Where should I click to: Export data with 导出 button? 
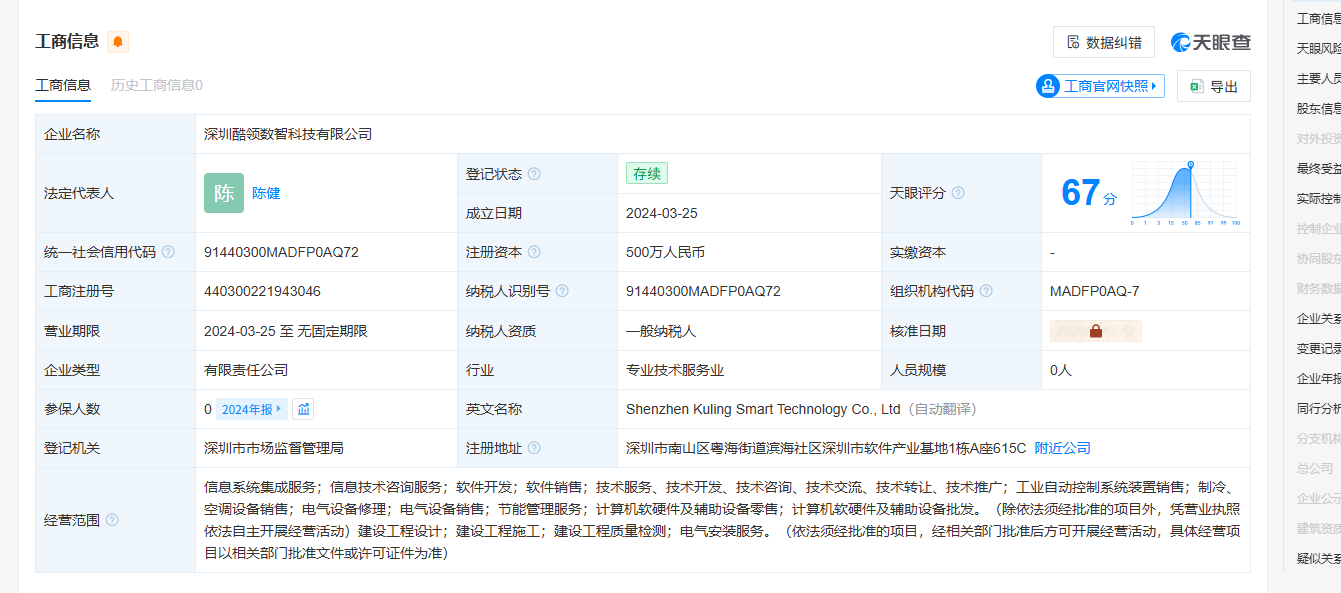point(1213,86)
